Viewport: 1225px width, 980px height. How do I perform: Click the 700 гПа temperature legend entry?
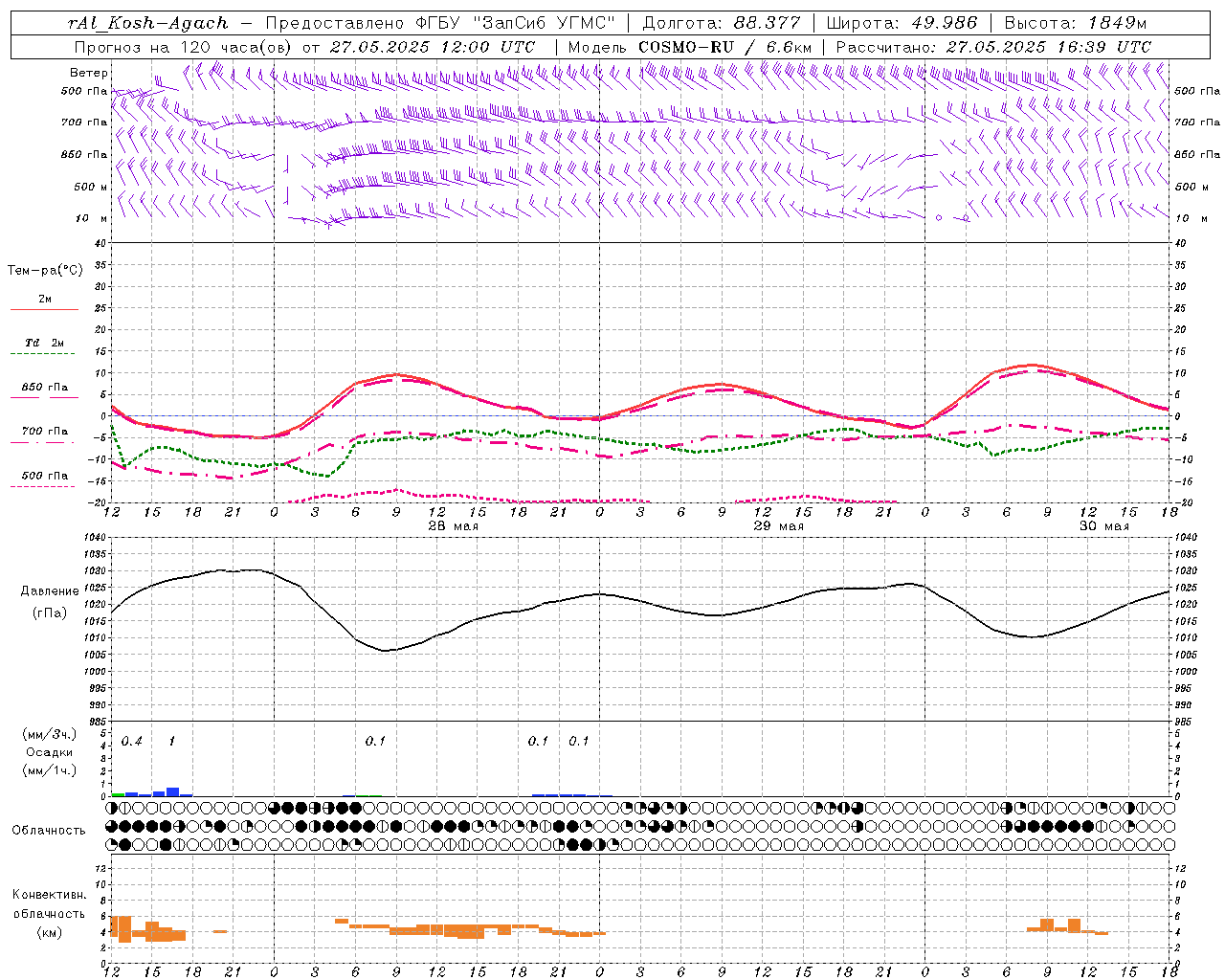[x=44, y=432]
